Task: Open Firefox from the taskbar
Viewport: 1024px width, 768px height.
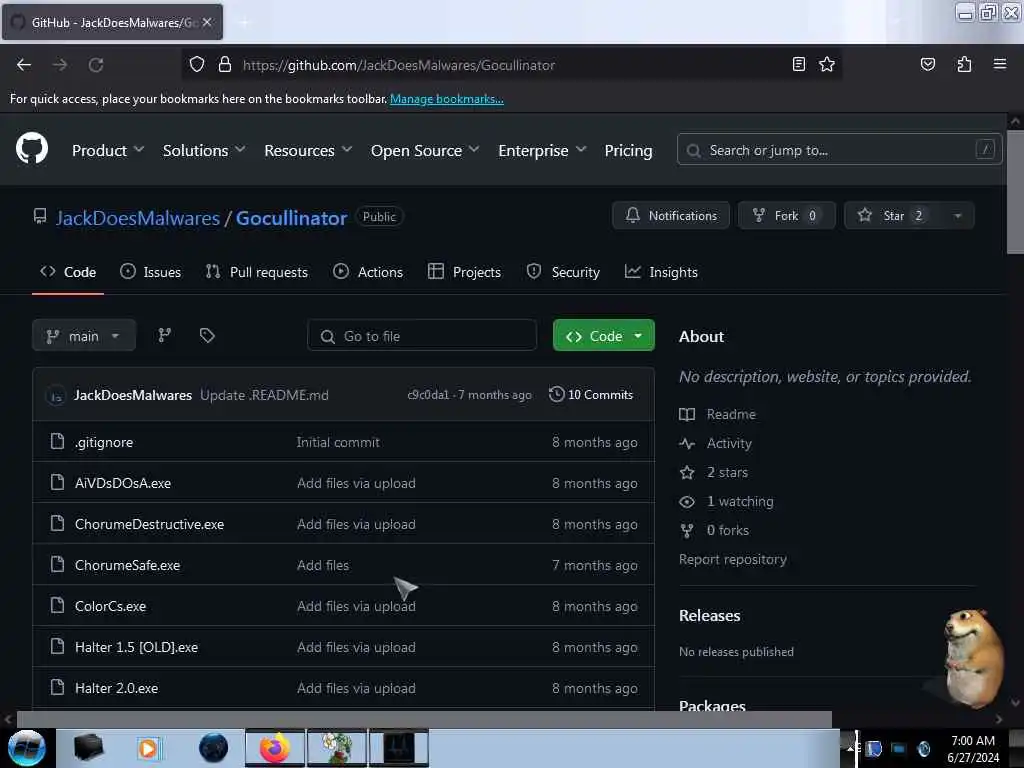Action: tap(275, 748)
